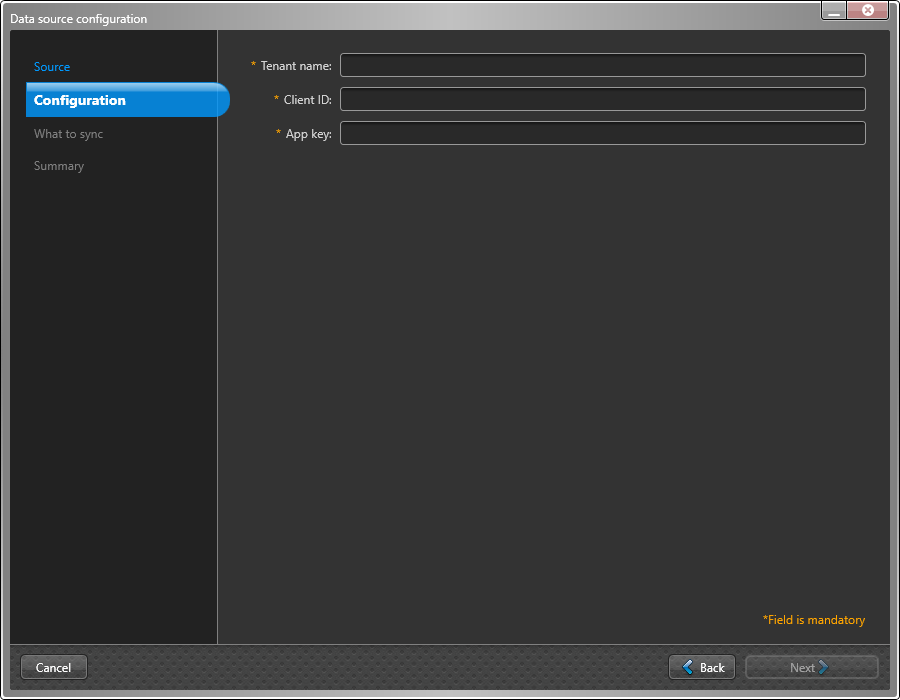Select the Source step in the sidebar
900x700 pixels.
[x=52, y=66]
